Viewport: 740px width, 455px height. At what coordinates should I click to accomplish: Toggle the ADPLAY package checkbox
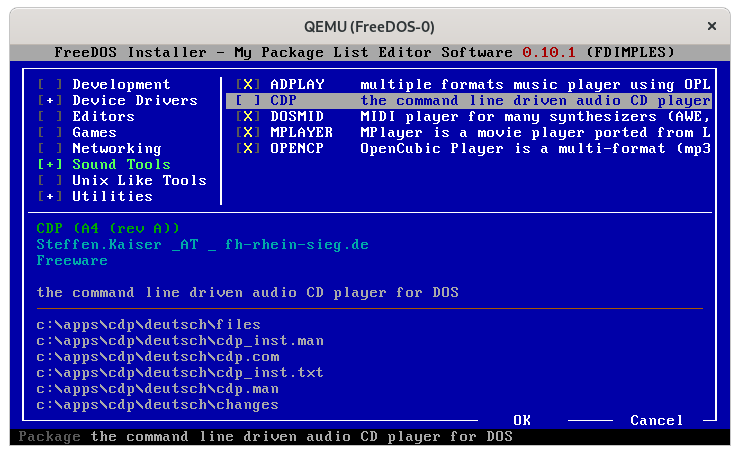[247, 85]
